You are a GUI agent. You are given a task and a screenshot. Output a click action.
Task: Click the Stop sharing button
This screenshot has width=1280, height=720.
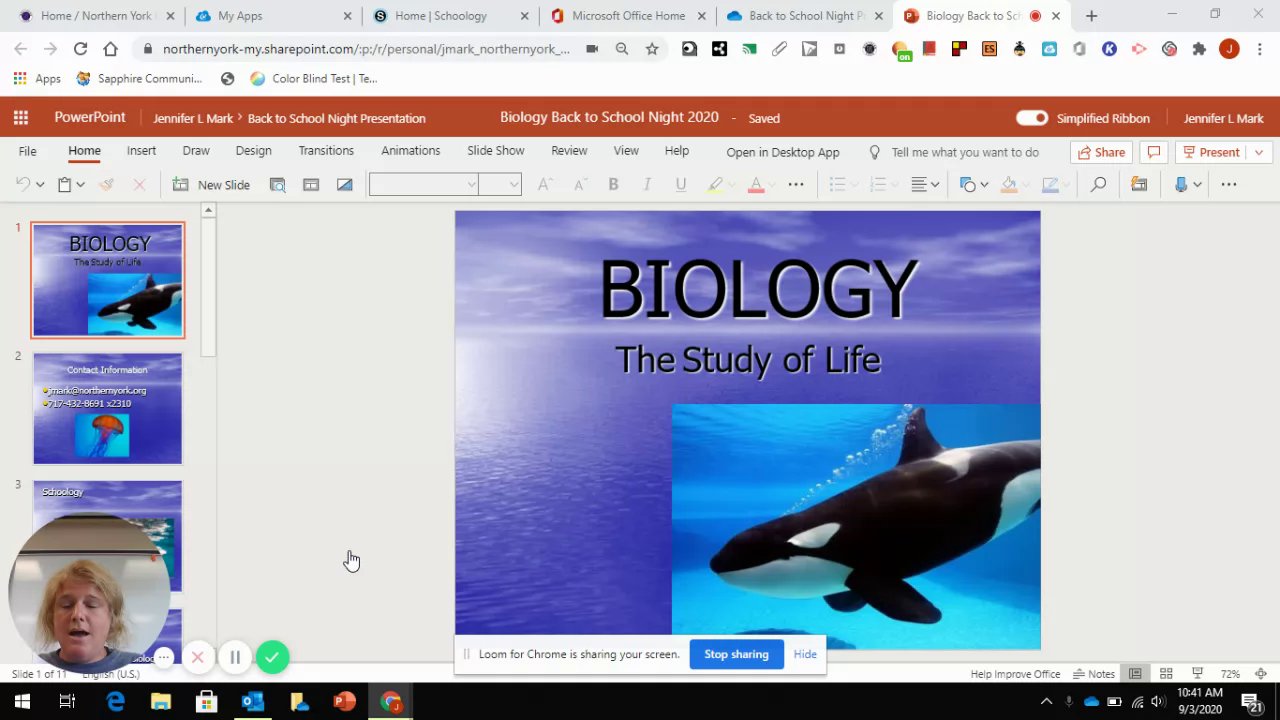(736, 654)
